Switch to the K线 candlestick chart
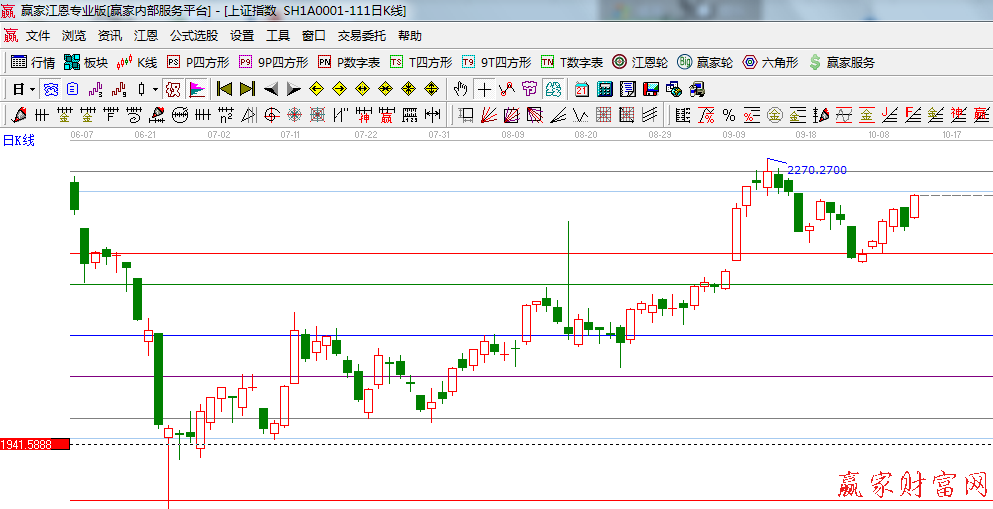This screenshot has width=993, height=509. click(137, 62)
